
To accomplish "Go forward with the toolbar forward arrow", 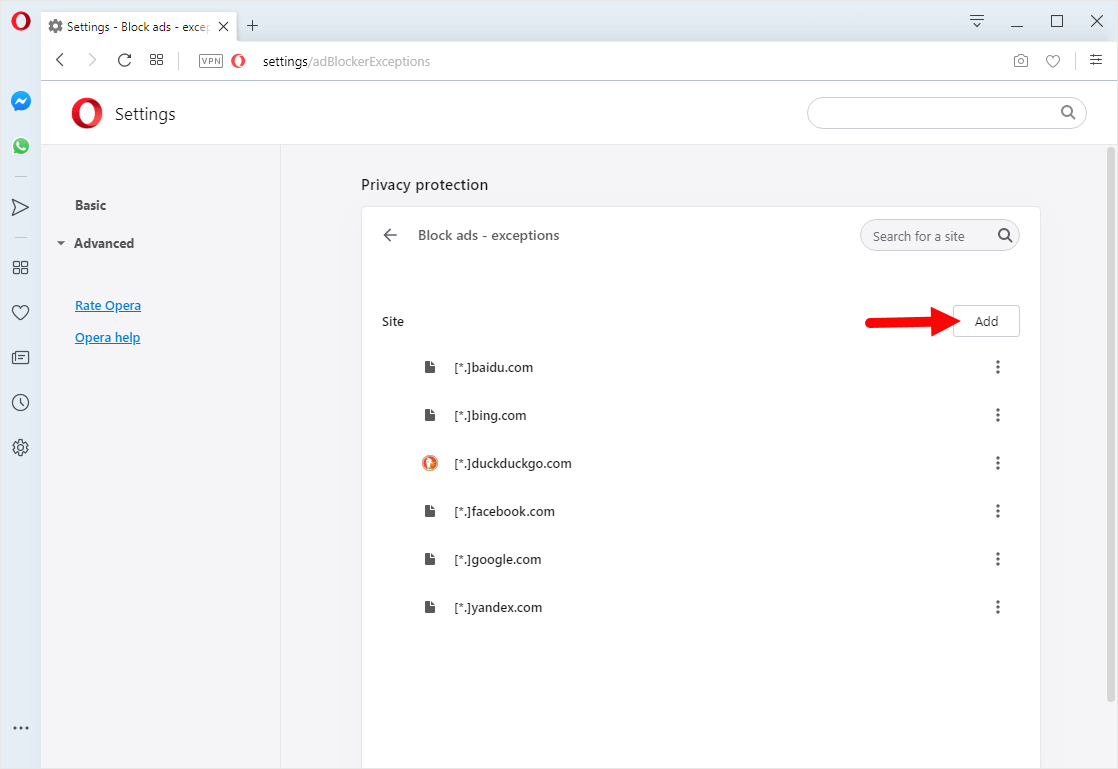I will click(x=92, y=60).
